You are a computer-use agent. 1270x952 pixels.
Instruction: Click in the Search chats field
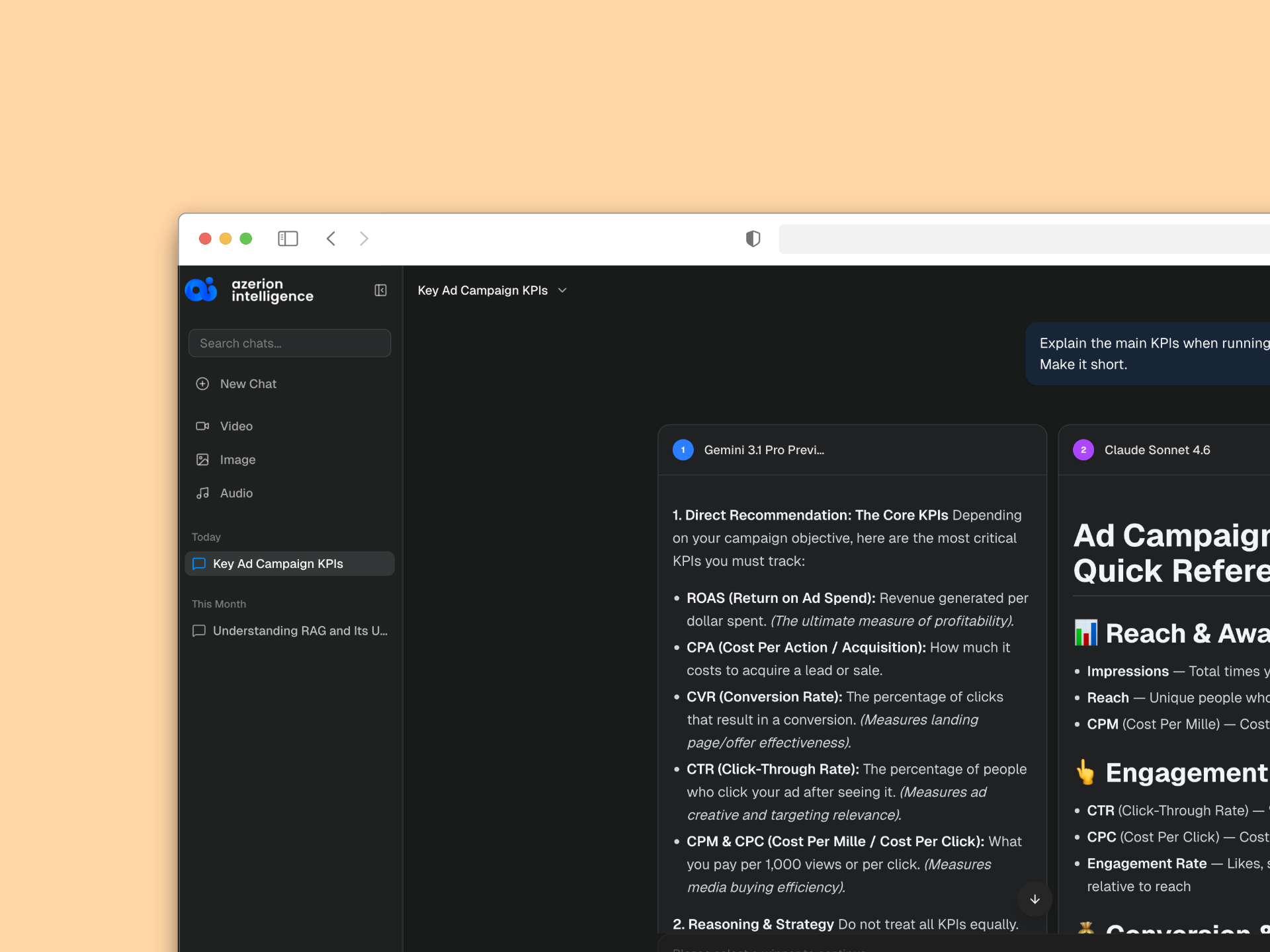(x=290, y=343)
